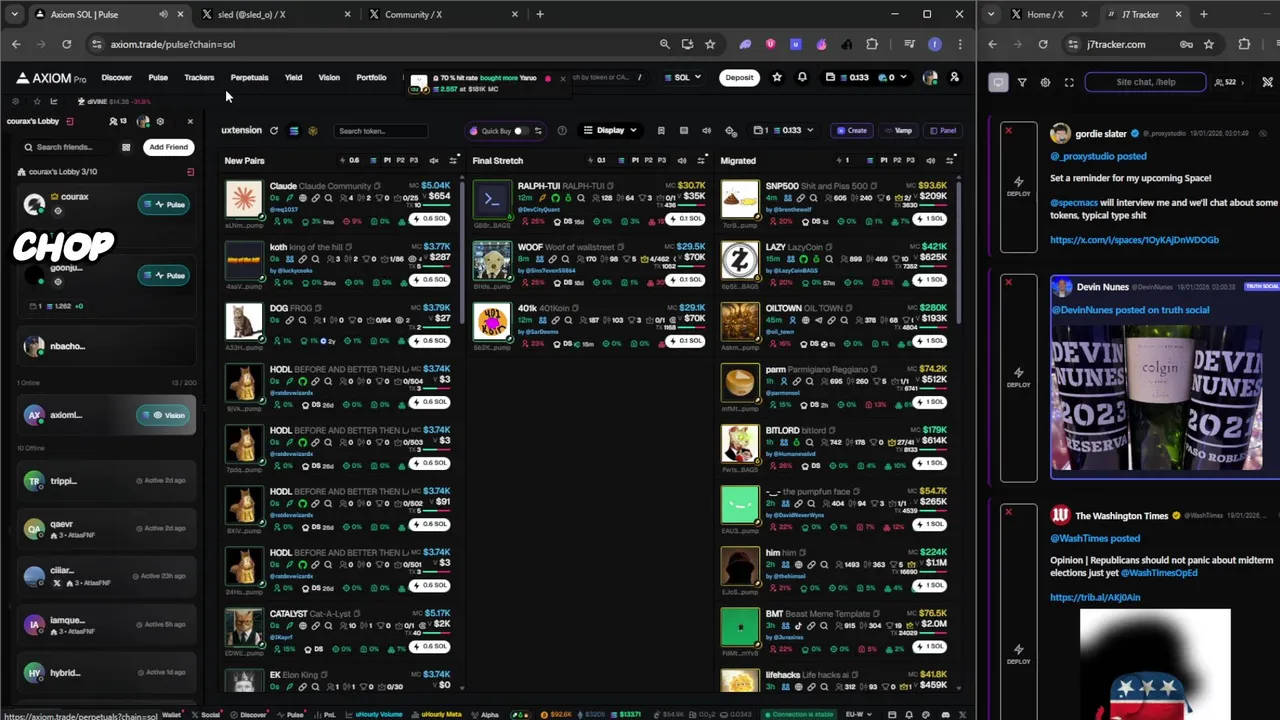The height and width of the screenshot is (720, 1280).
Task: Select preset P2 in New Pairs header
Action: pos(400,160)
